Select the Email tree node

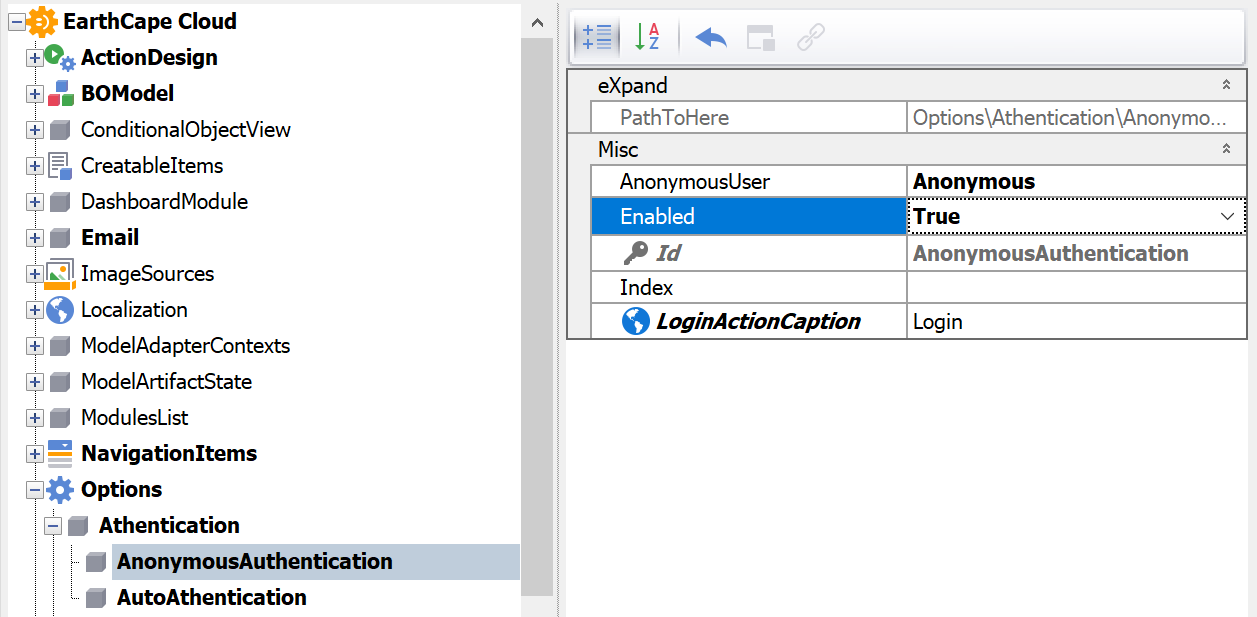[110, 238]
